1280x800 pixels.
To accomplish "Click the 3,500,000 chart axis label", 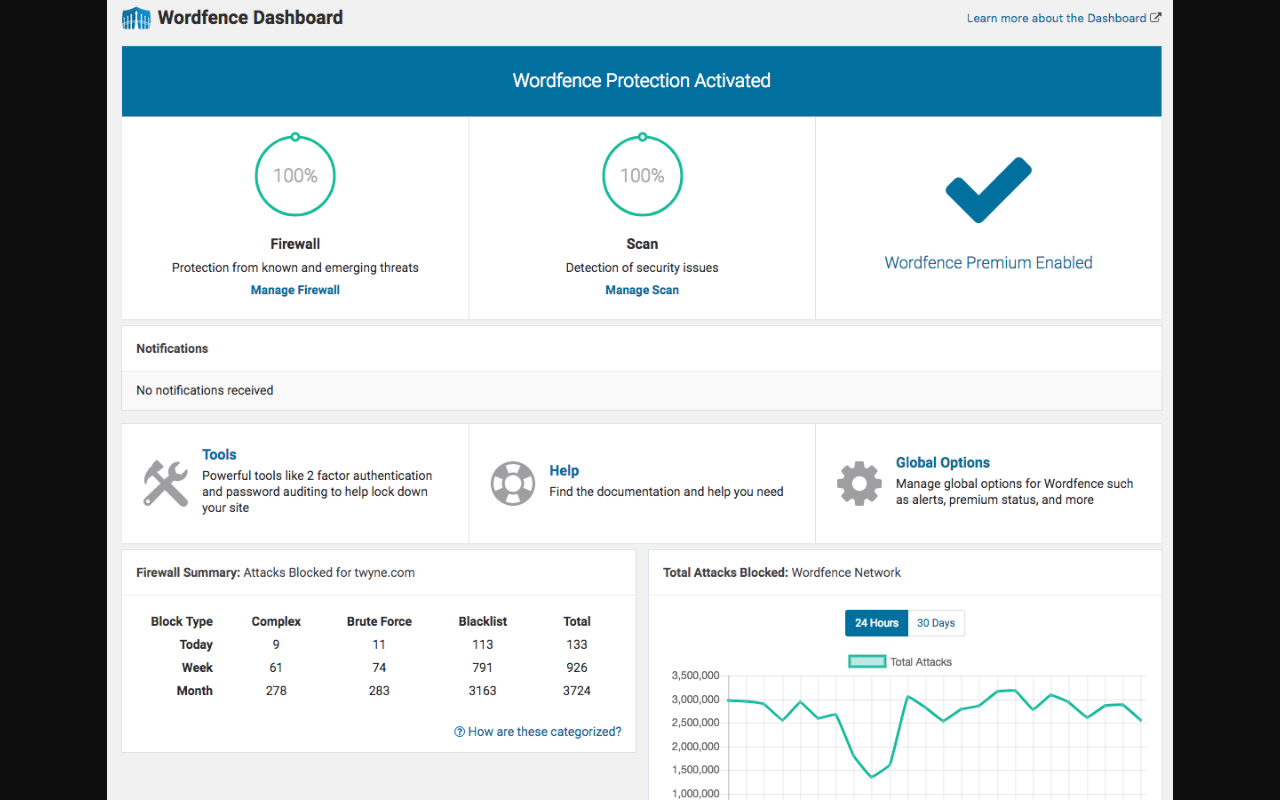I will [694, 676].
